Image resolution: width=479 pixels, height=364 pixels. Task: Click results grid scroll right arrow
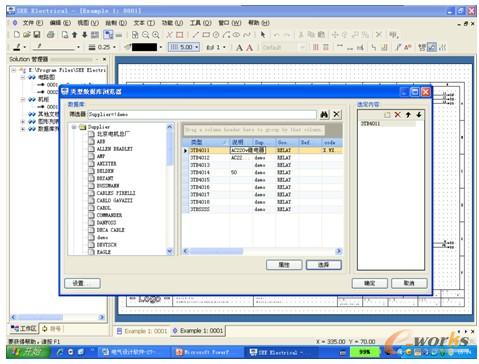339,251
